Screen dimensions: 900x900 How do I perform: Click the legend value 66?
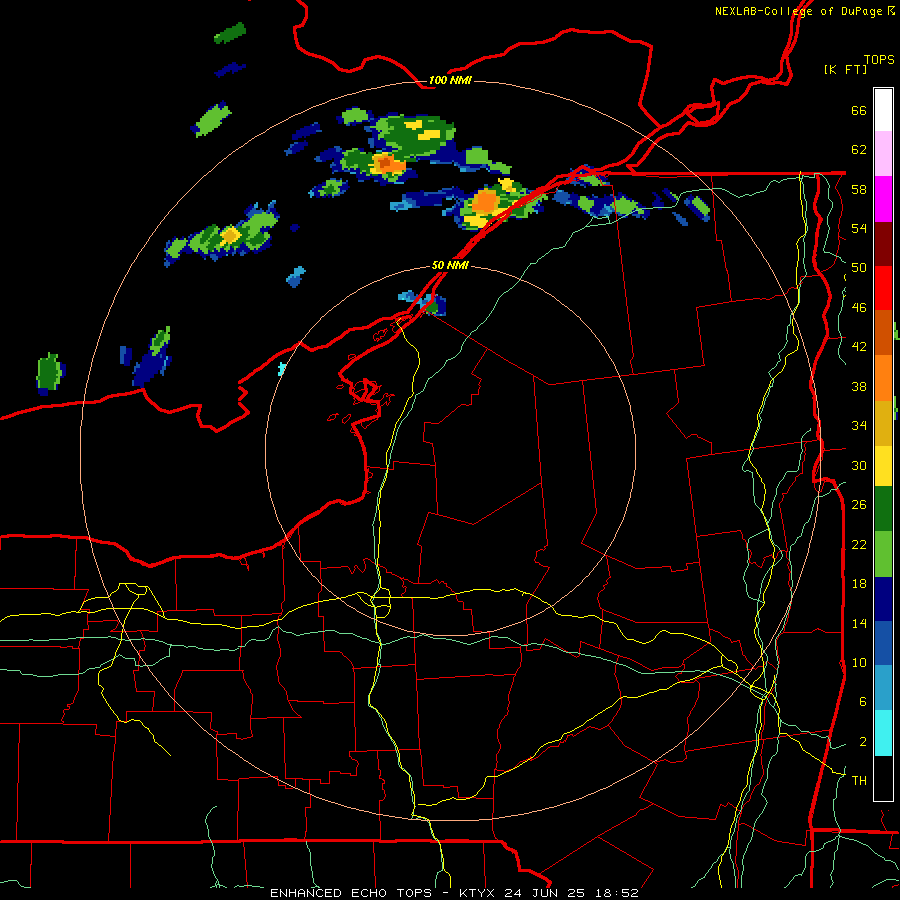click(x=859, y=110)
